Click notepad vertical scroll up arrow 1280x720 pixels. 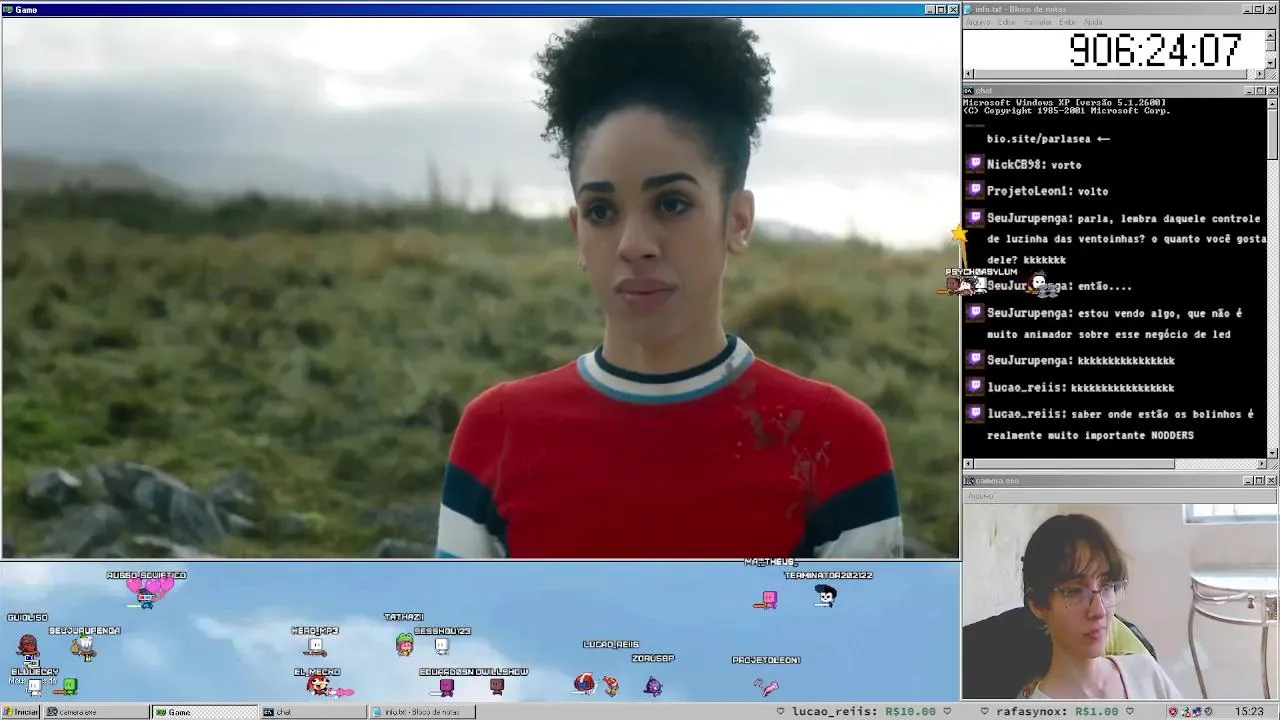pos(1272,35)
